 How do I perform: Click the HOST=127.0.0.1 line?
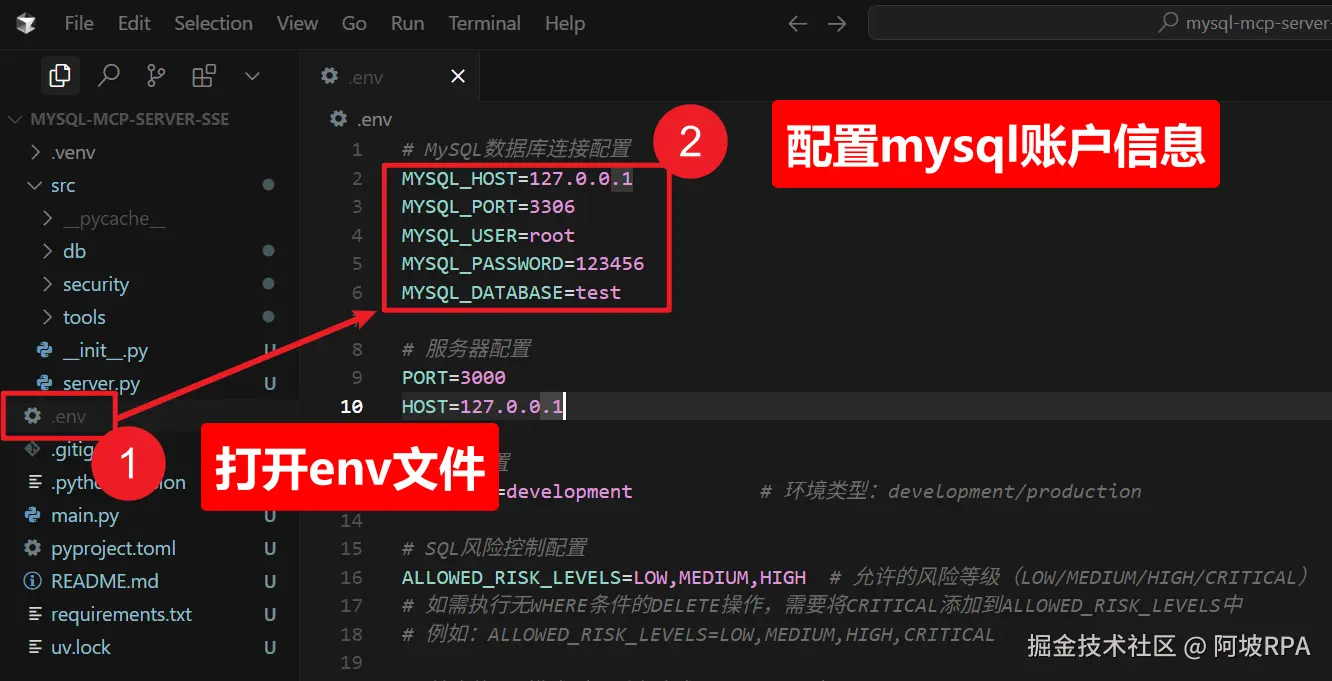click(x=483, y=407)
